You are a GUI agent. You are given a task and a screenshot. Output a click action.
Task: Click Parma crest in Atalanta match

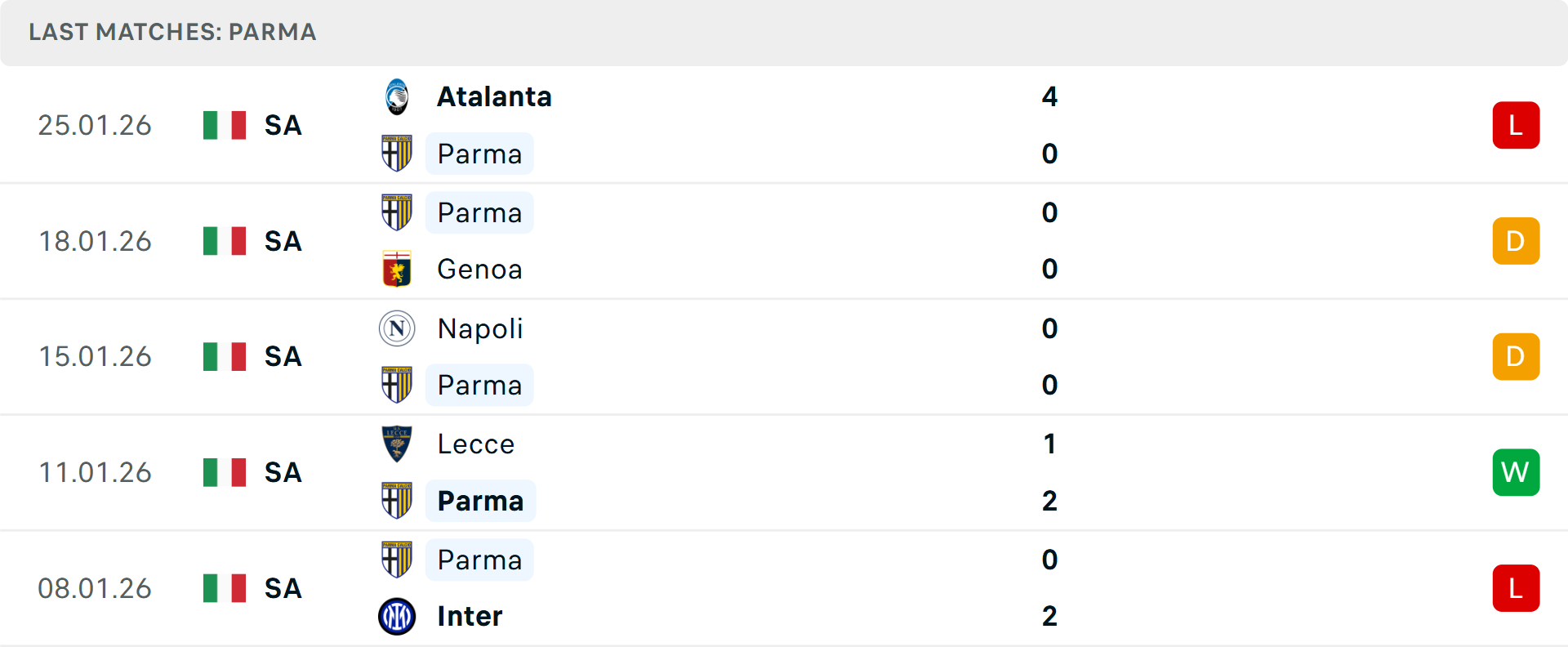pyautogui.click(x=397, y=154)
